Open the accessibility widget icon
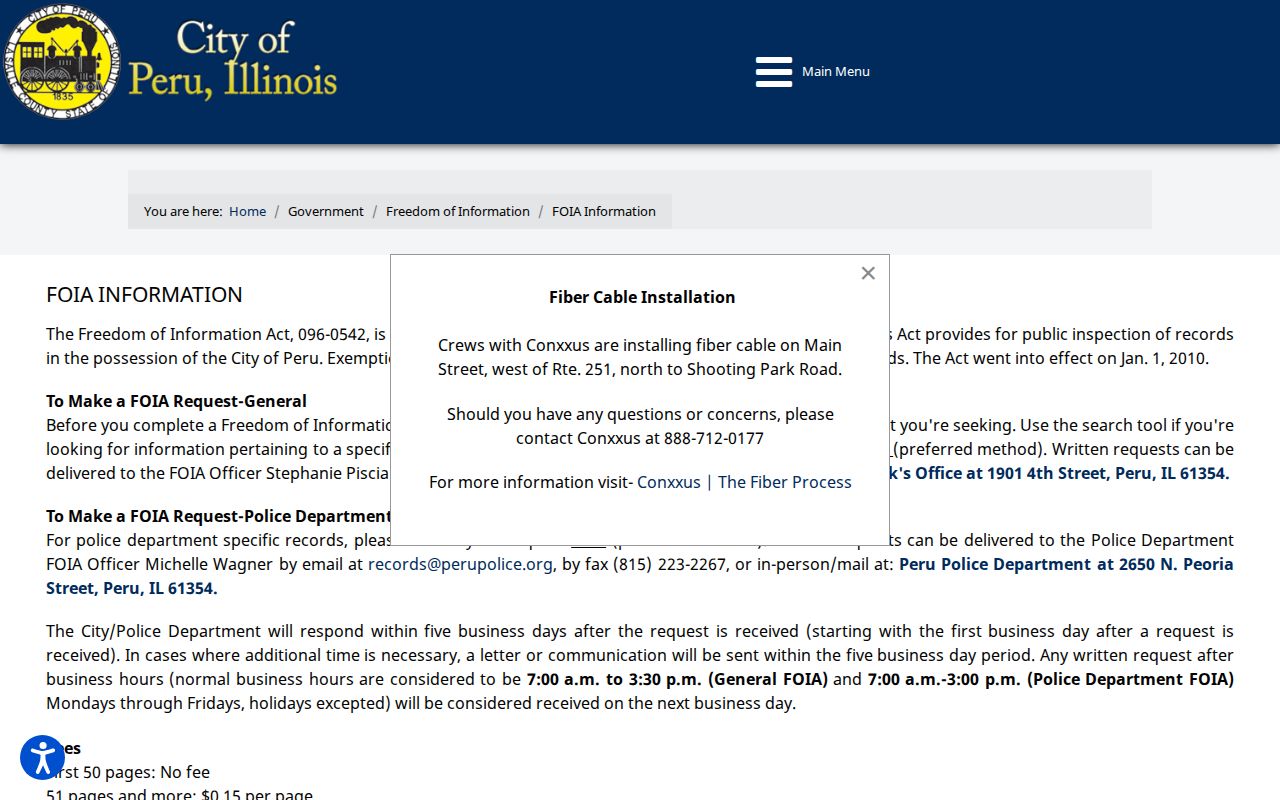1280x800 pixels. 42,758
